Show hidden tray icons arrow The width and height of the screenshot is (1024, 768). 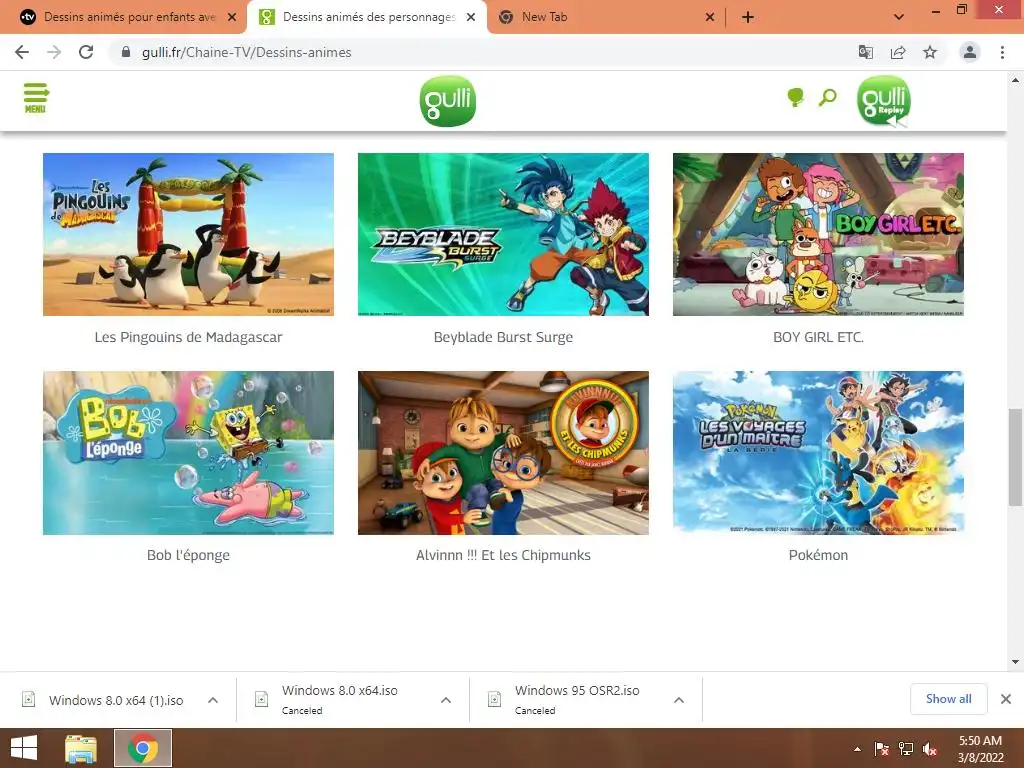[x=857, y=749]
